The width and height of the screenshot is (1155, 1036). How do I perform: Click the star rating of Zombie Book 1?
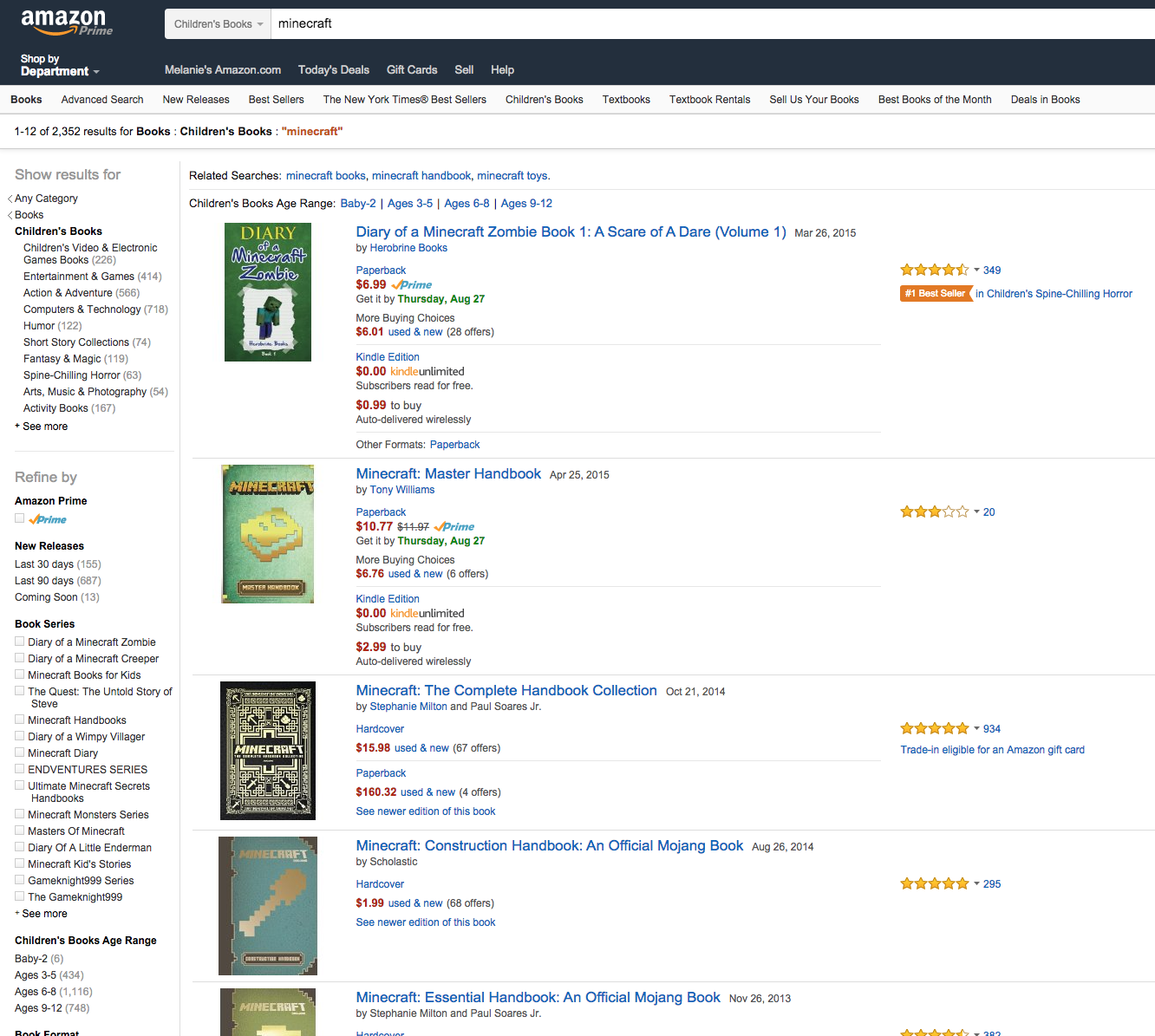pyautogui.click(x=934, y=270)
